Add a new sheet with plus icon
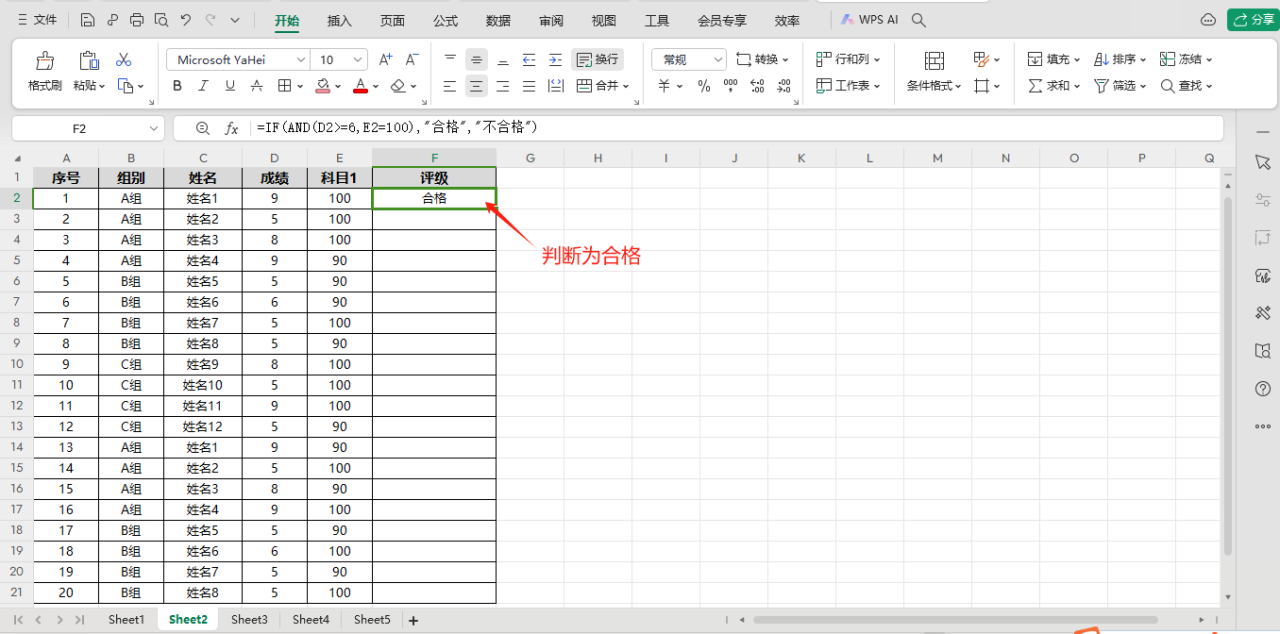 (x=413, y=620)
